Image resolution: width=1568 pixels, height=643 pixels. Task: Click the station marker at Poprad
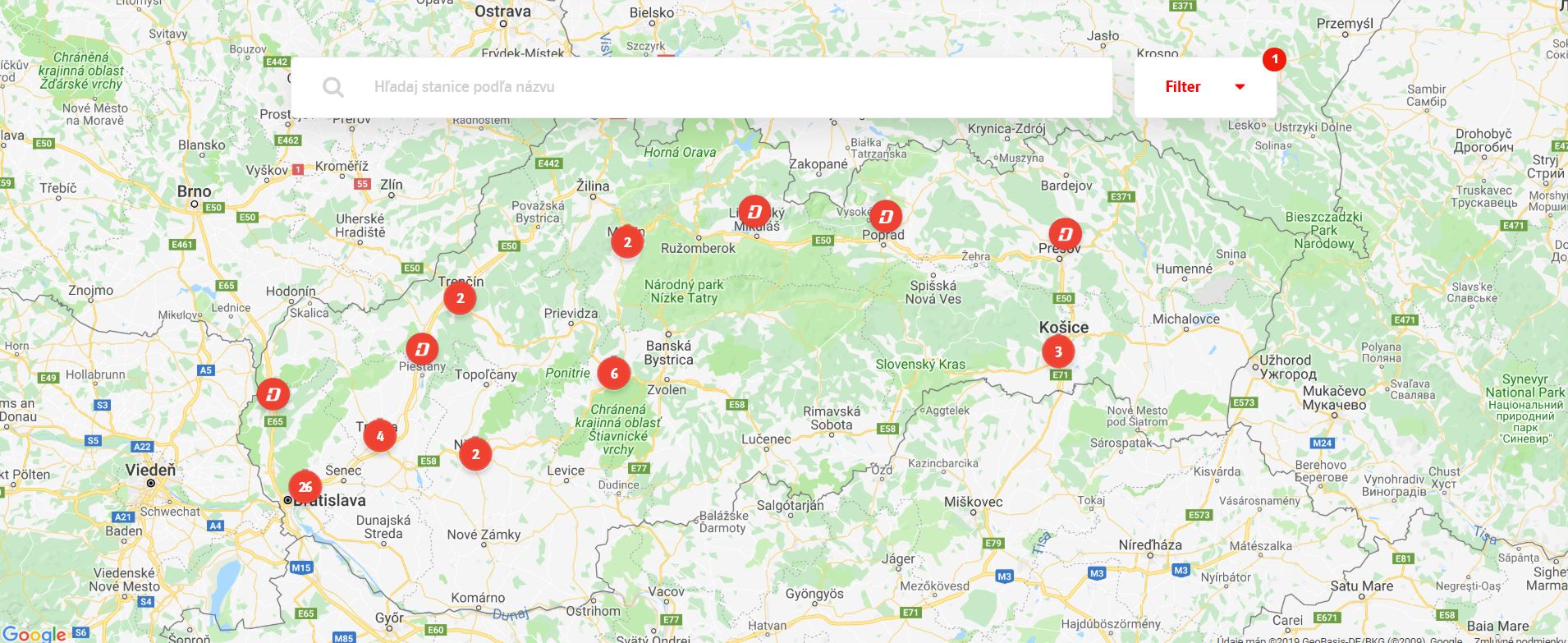pos(886,217)
